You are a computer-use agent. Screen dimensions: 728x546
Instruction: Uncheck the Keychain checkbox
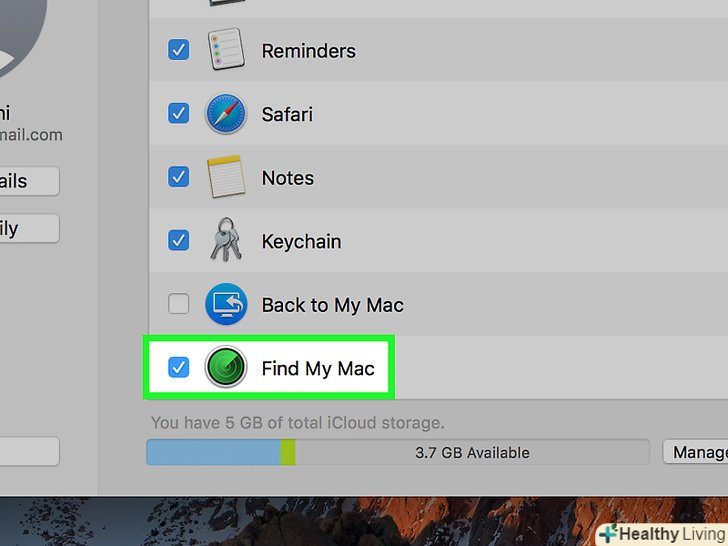(178, 241)
